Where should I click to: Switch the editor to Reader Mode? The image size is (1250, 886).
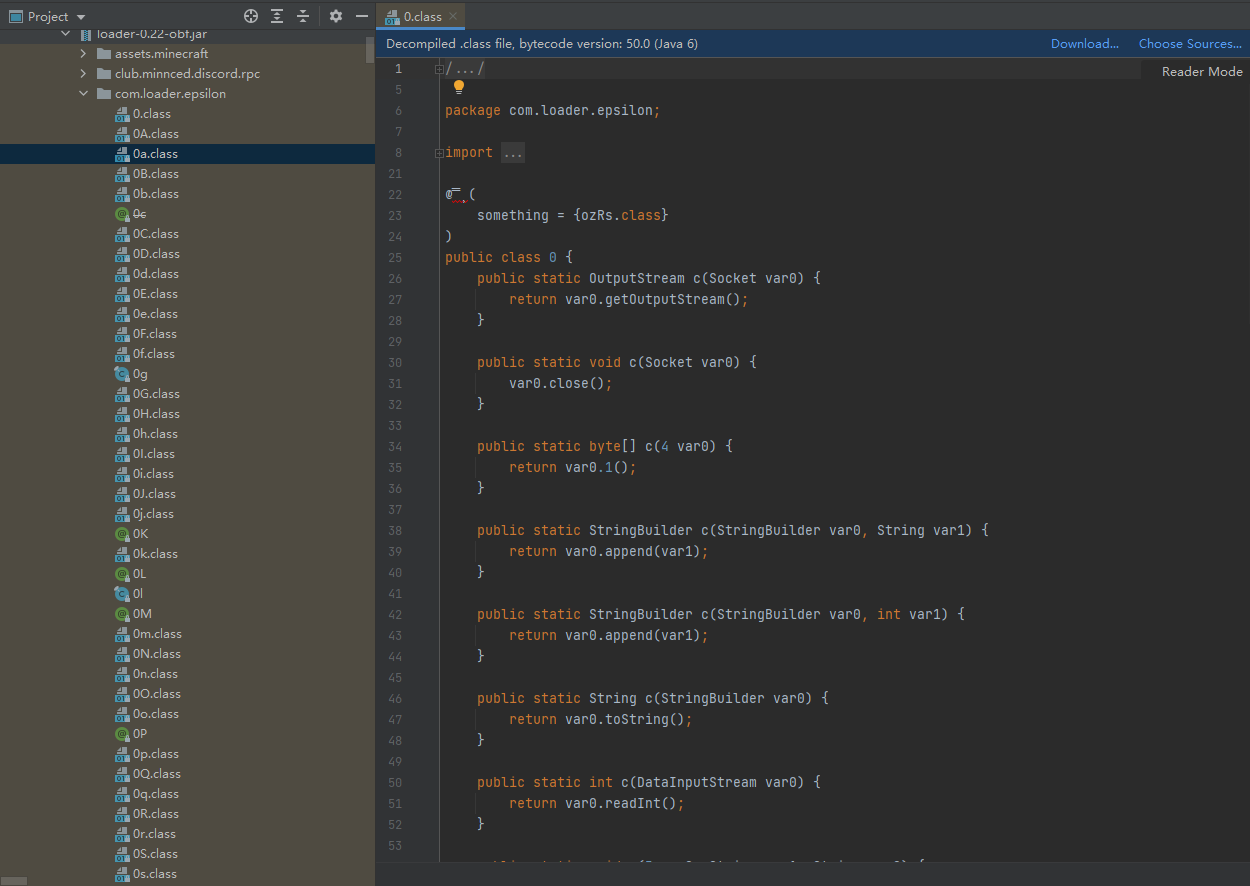pos(1202,71)
